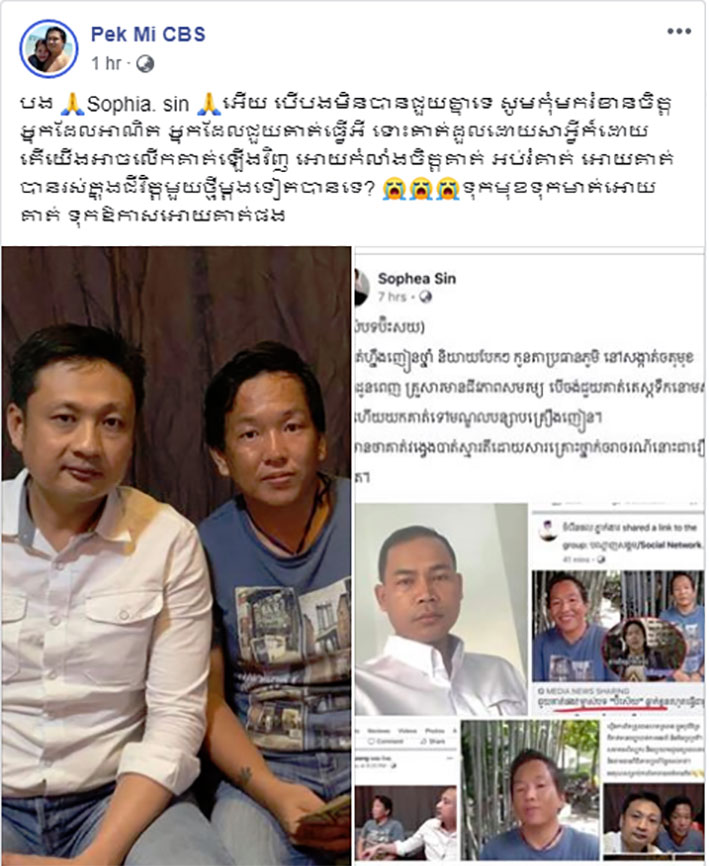
Task: Click the Sophea Sin name in the screenshot
Action: tap(417, 279)
